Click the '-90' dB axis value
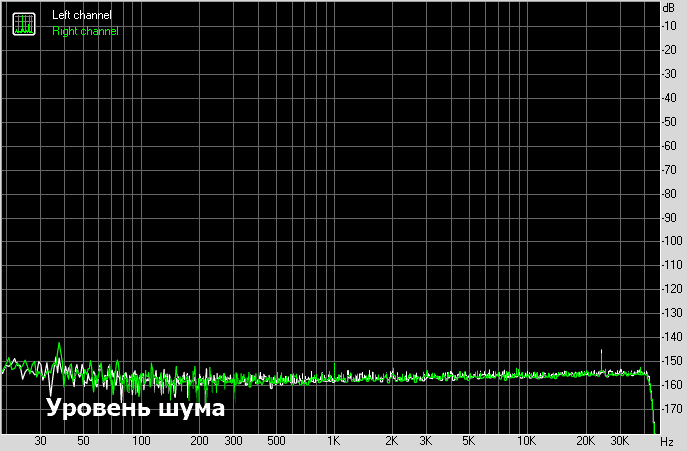The image size is (687, 451). point(669,217)
